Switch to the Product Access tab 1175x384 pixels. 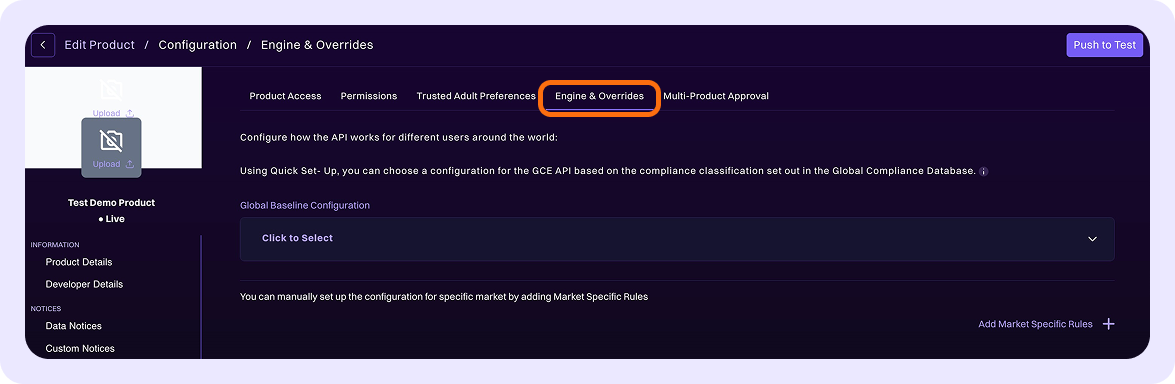tap(285, 96)
